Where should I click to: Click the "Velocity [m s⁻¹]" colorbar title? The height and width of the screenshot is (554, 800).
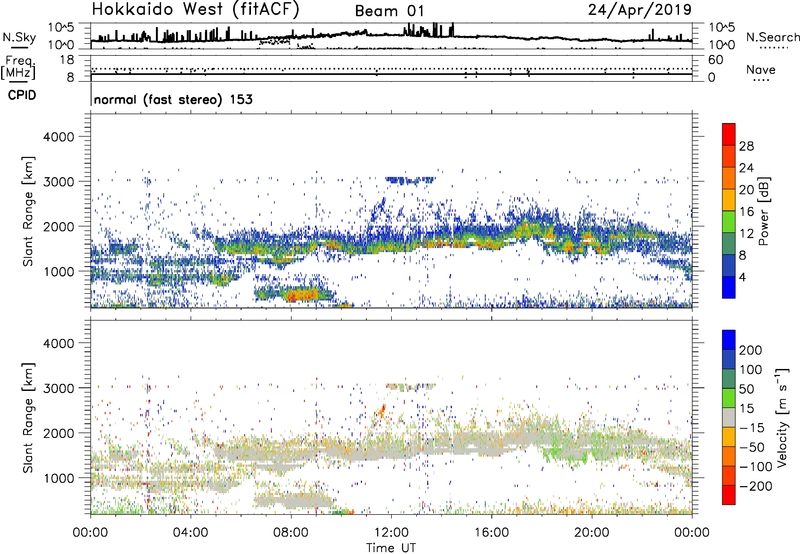(783, 417)
